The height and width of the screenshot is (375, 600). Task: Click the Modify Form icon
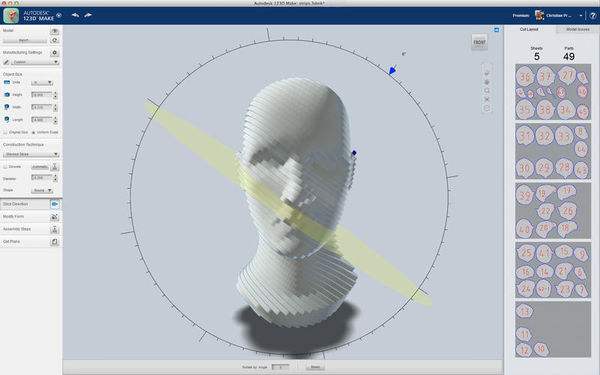click(54, 217)
